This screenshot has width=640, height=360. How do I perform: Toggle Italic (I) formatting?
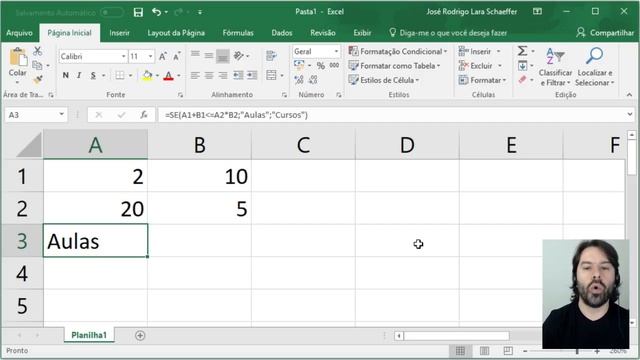[79, 75]
